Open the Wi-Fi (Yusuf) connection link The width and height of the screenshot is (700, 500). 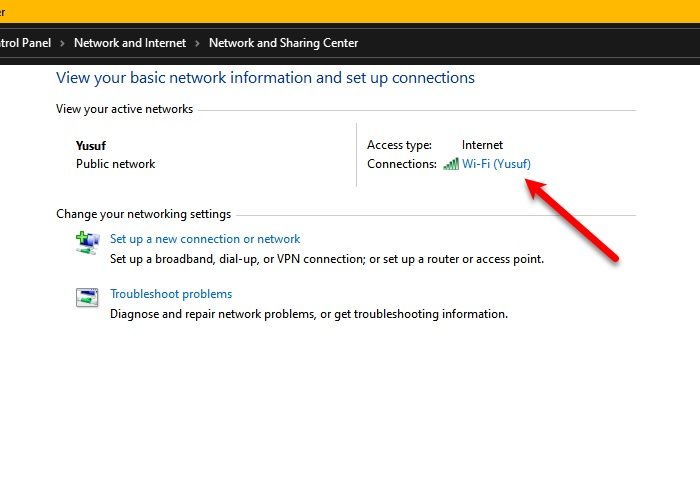pos(496,164)
